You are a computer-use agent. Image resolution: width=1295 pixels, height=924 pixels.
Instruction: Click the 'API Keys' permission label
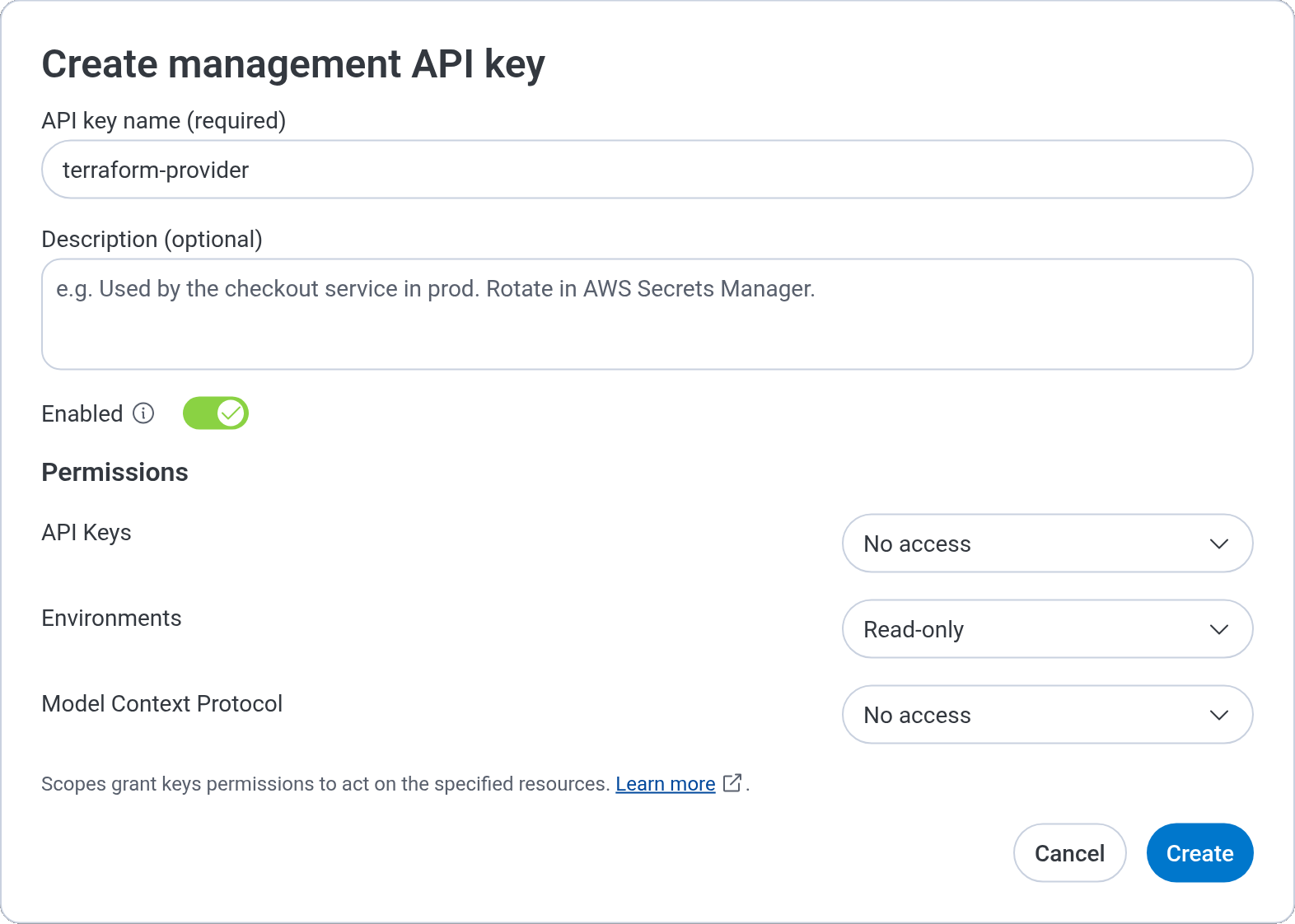click(86, 533)
